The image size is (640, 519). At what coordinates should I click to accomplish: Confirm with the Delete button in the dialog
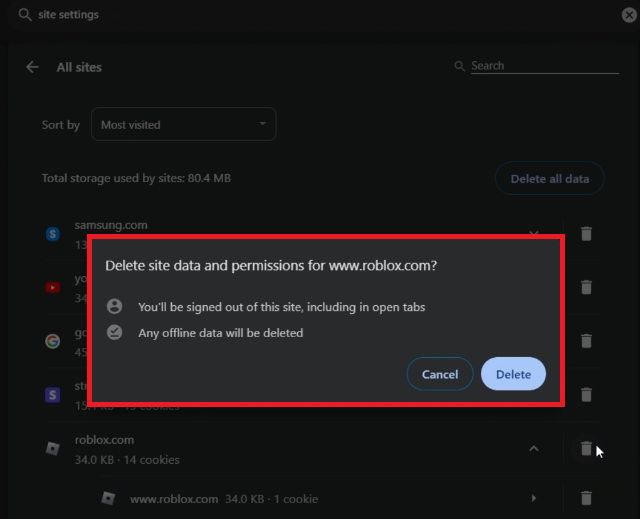[513, 374]
